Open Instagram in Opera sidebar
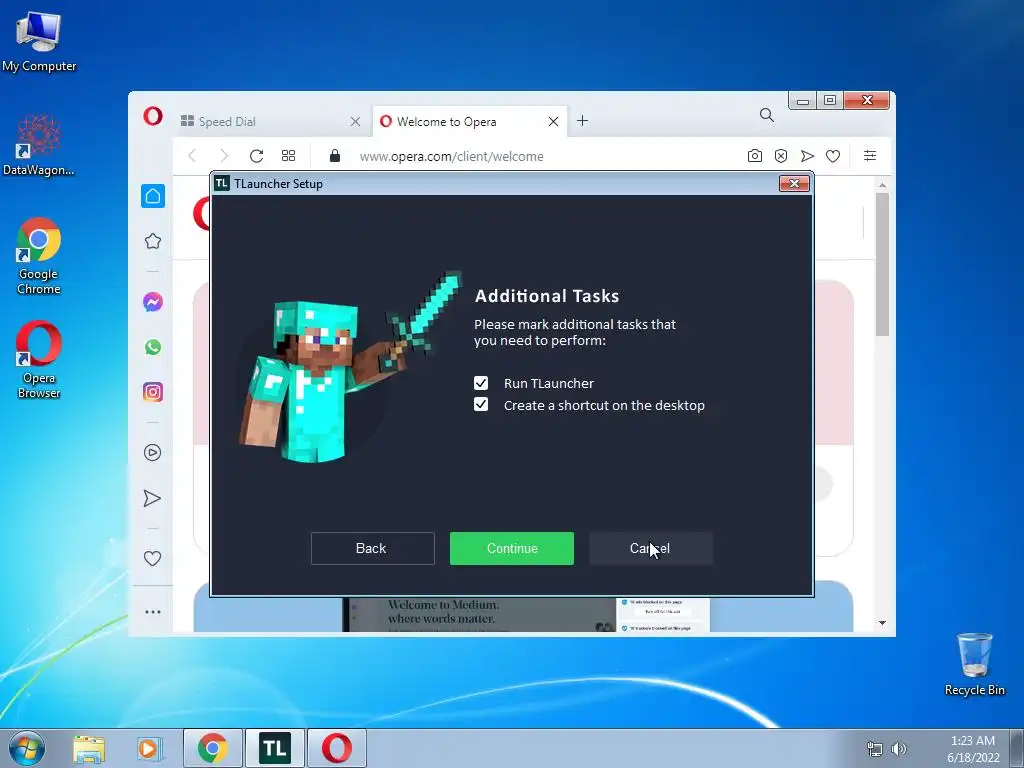 pyautogui.click(x=153, y=392)
